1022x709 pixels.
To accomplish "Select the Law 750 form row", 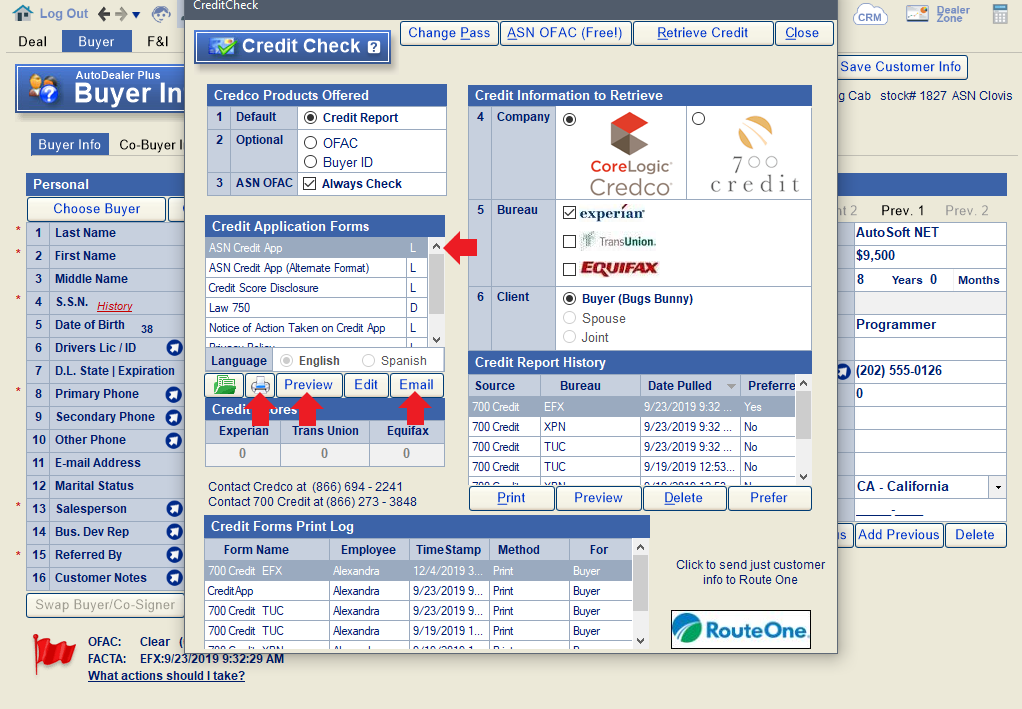I will click(x=315, y=308).
